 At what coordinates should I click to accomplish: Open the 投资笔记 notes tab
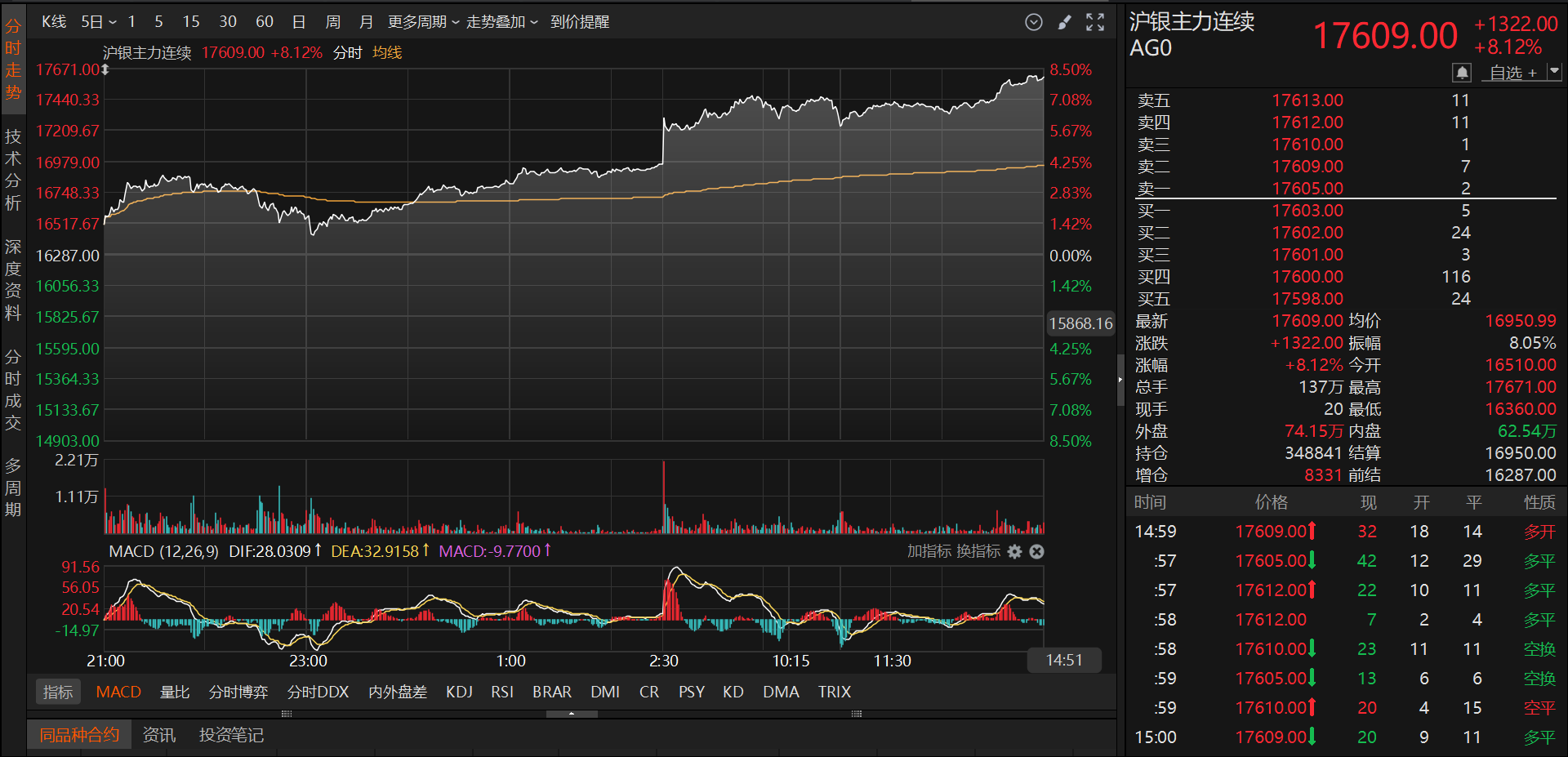tap(231, 735)
